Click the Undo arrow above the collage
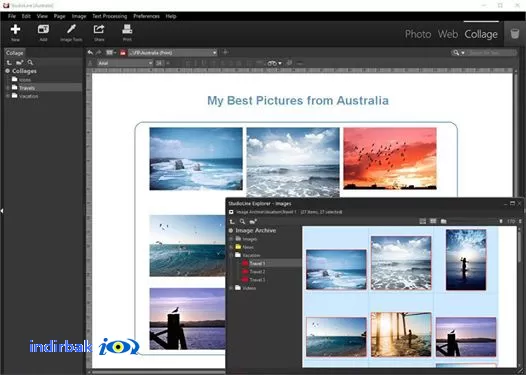 pos(90,52)
